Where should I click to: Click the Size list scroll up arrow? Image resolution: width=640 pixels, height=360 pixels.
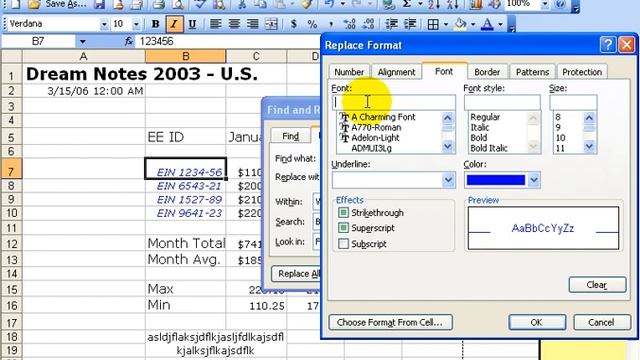point(589,118)
